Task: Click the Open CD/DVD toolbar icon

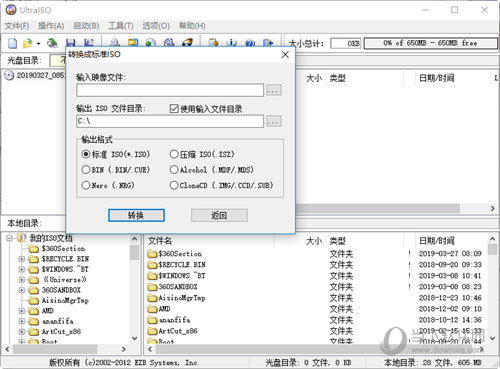Action: coord(52,43)
